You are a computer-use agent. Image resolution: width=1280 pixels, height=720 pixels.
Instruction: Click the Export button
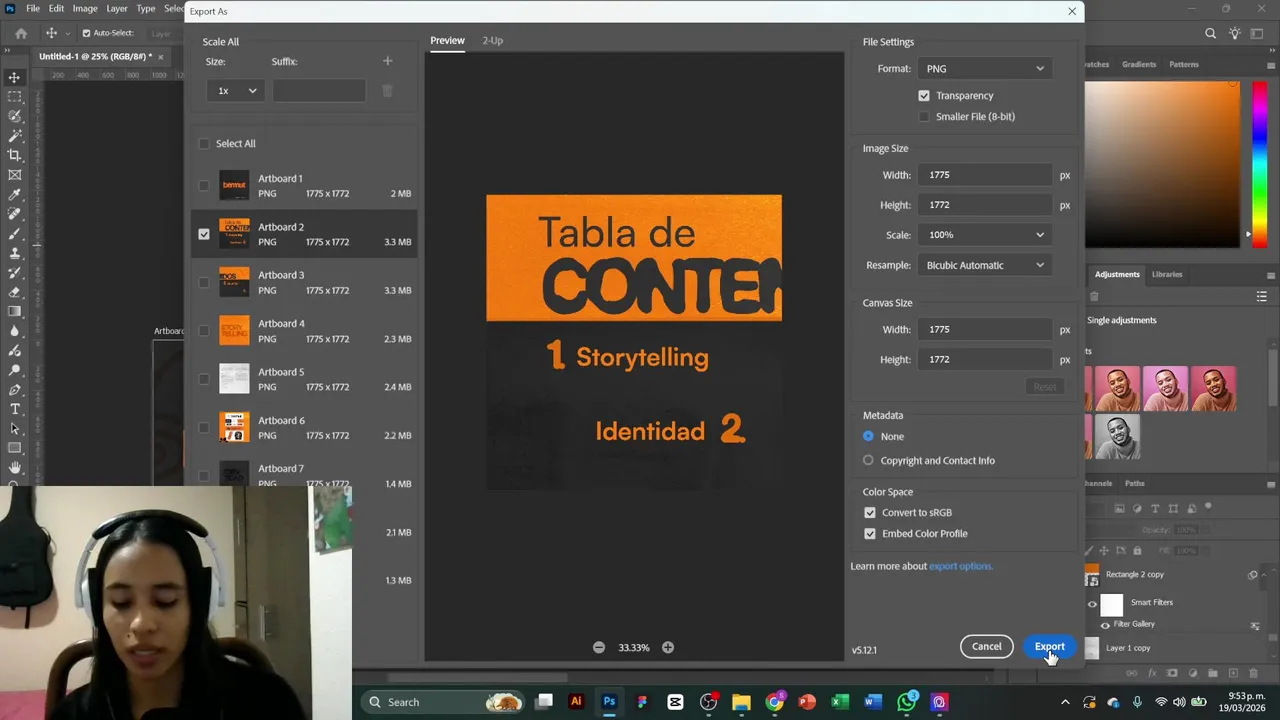(1049, 647)
